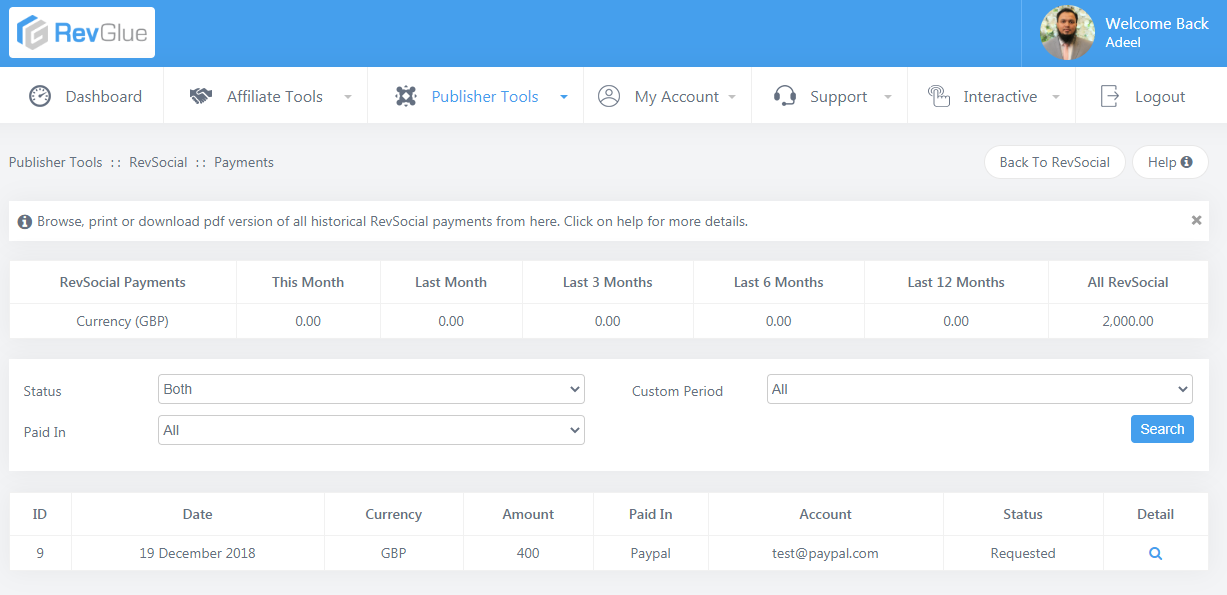Screen dimensions: 1227x595
Task: Click the Currency (GBP) summary cell
Action: [123, 321]
